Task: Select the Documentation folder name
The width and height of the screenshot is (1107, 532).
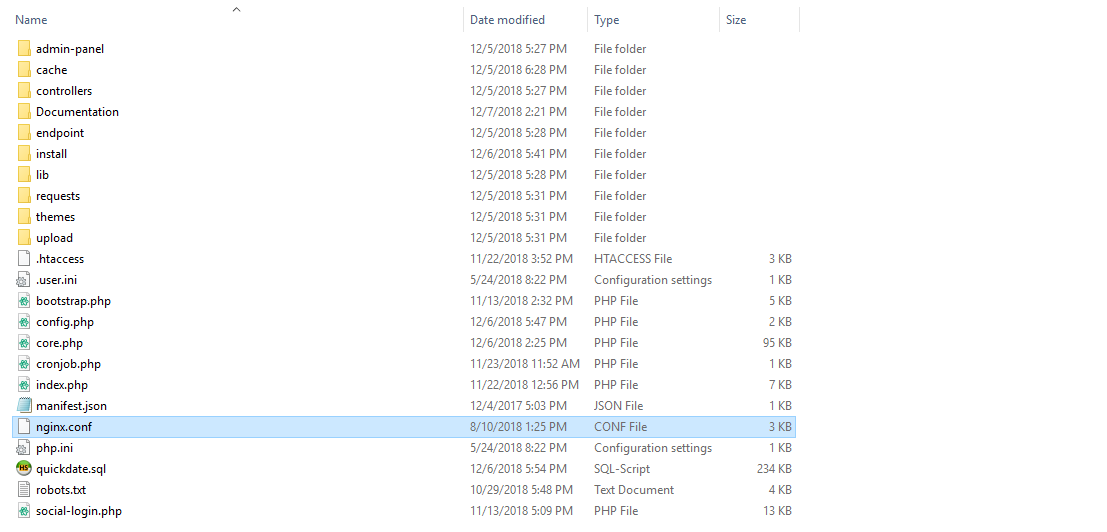Action: [77, 112]
